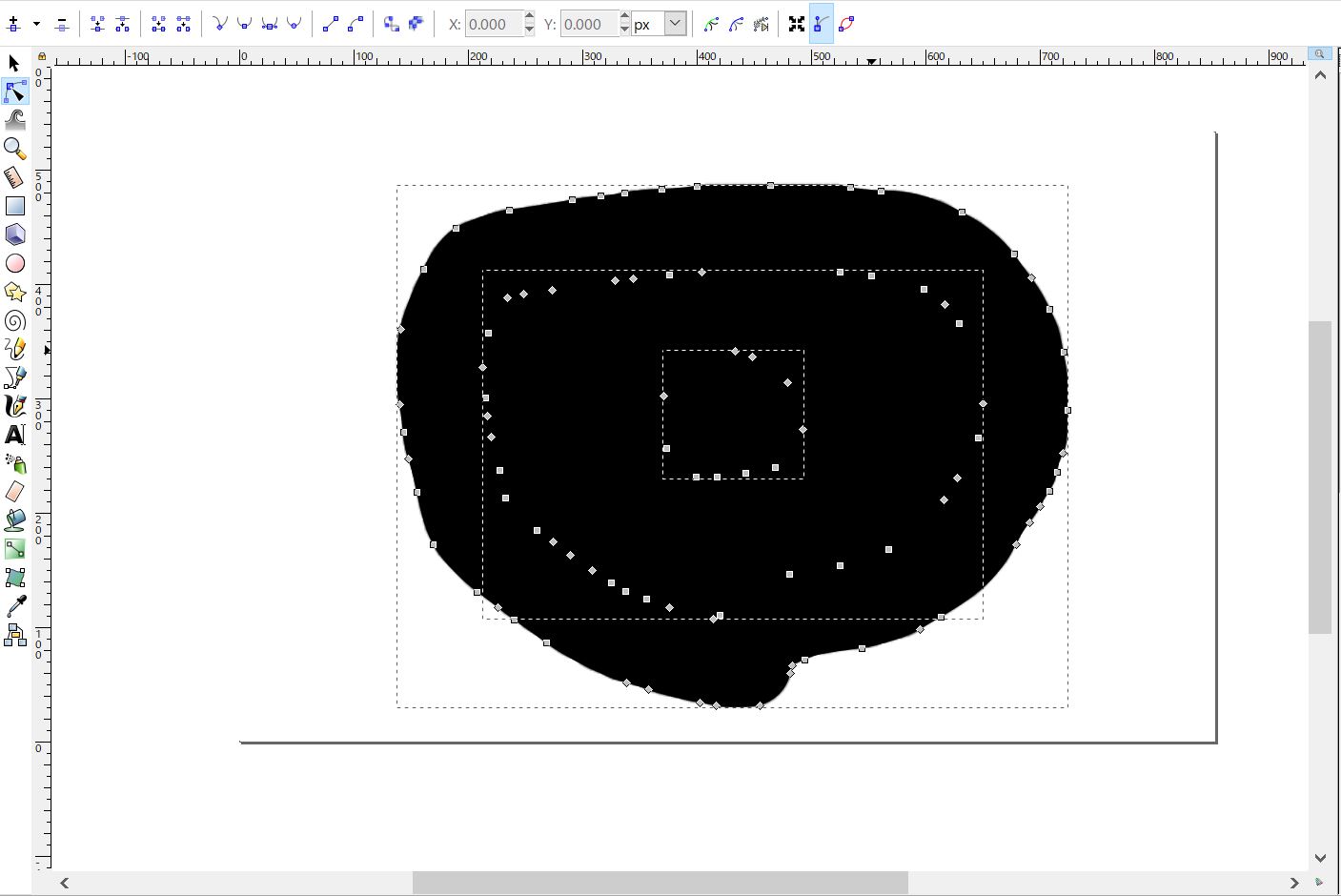1341x896 pixels.
Task: Select the Rectangle tool
Action: [x=14, y=206]
